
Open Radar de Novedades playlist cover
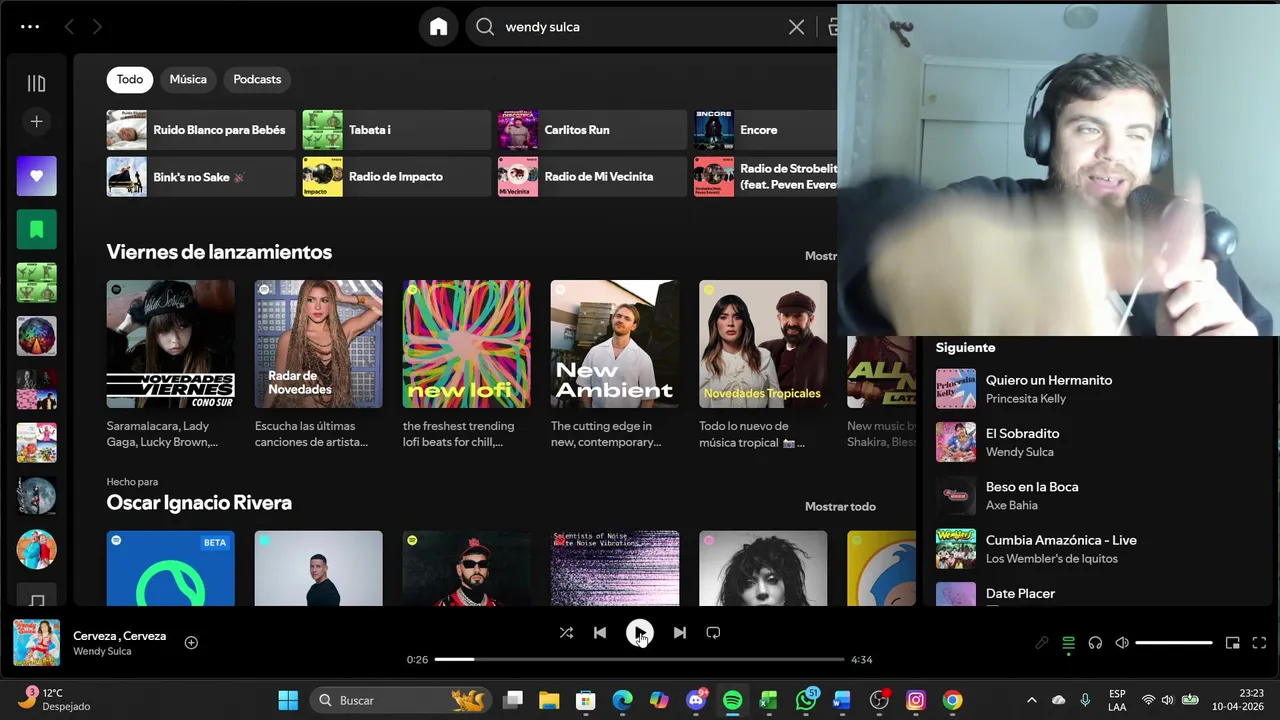pyautogui.click(x=319, y=344)
